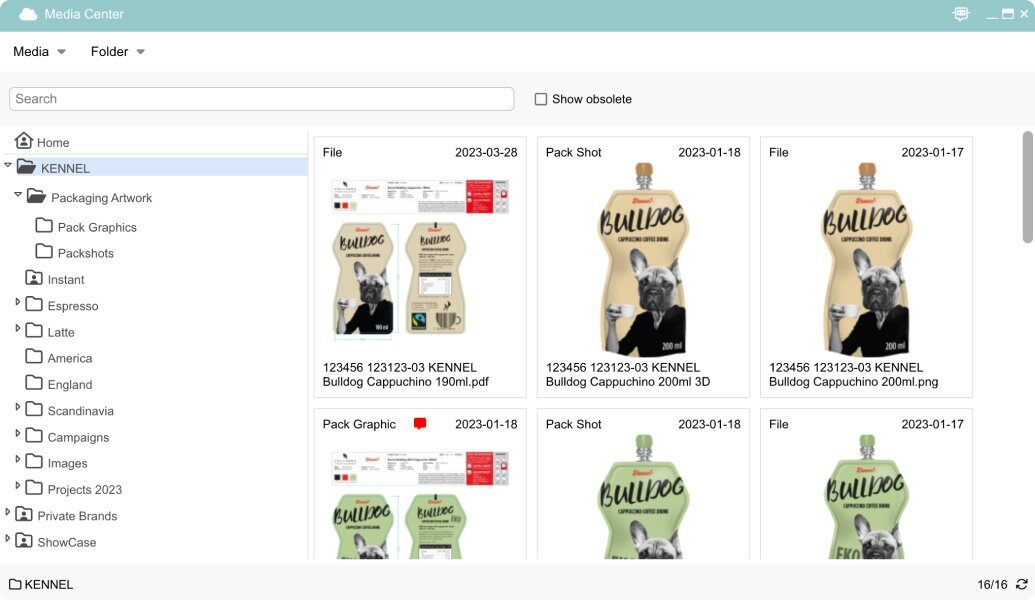Toggle the Show obsolete checkbox
The image size is (1035, 600).
click(x=541, y=99)
